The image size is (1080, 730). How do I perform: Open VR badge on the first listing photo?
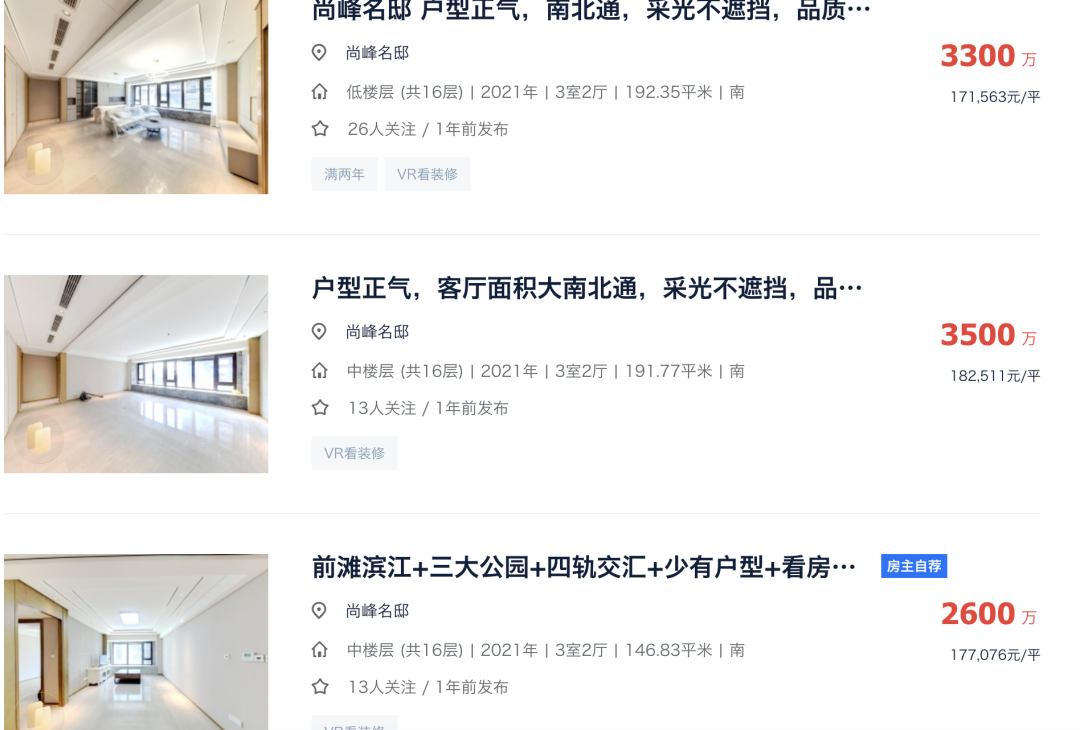(x=39, y=159)
